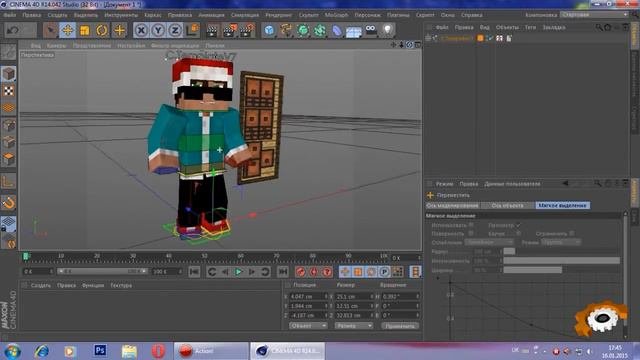Open the render settings clapperboard icon

point(247,30)
